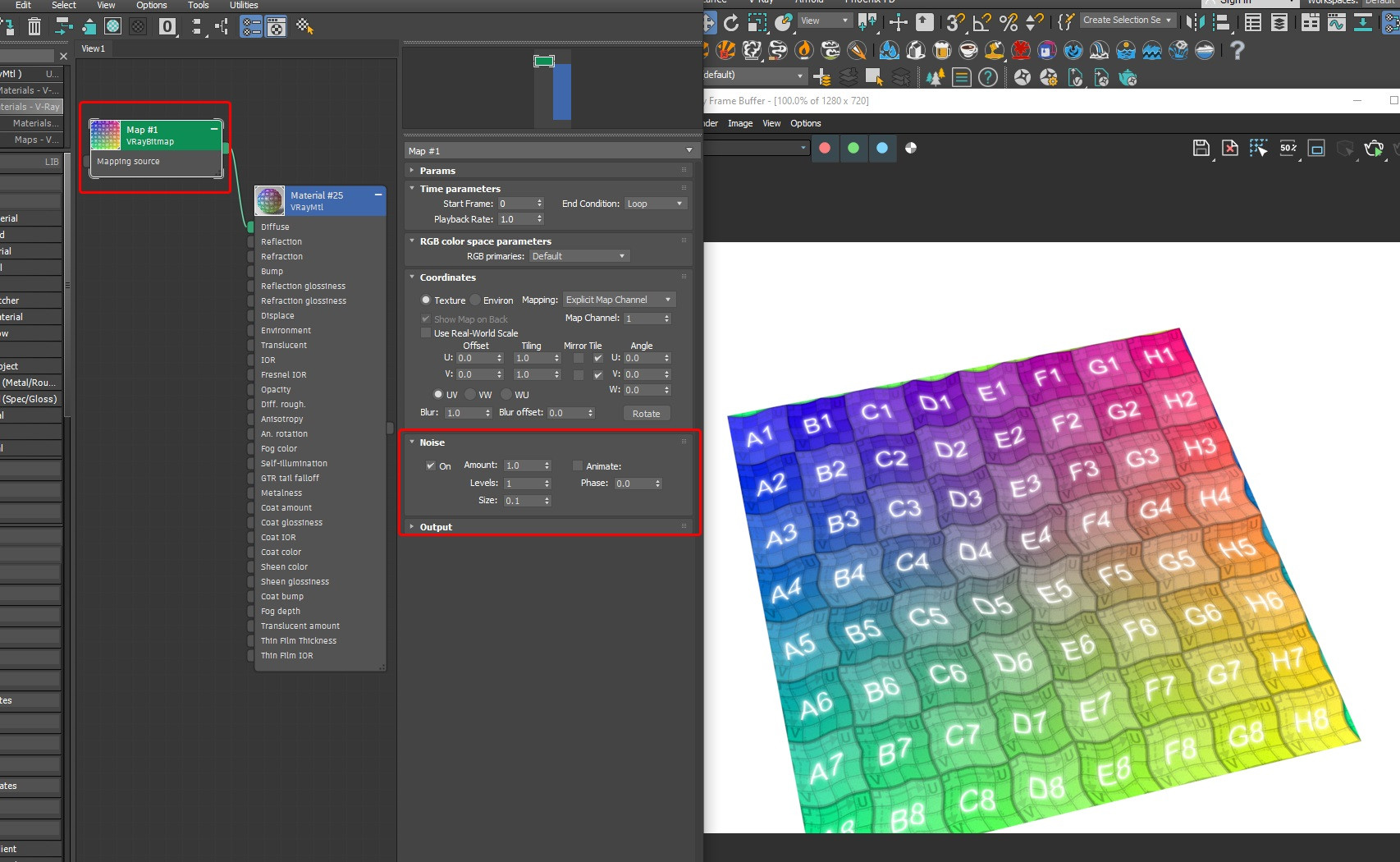
Task: Click the Phoenix help question mark icon
Action: pos(1238,50)
